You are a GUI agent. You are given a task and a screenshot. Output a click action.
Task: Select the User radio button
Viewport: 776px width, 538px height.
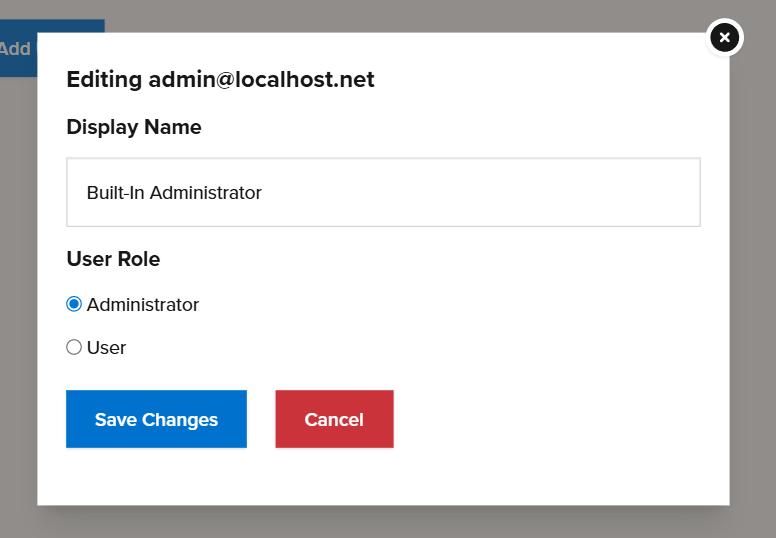(x=74, y=348)
